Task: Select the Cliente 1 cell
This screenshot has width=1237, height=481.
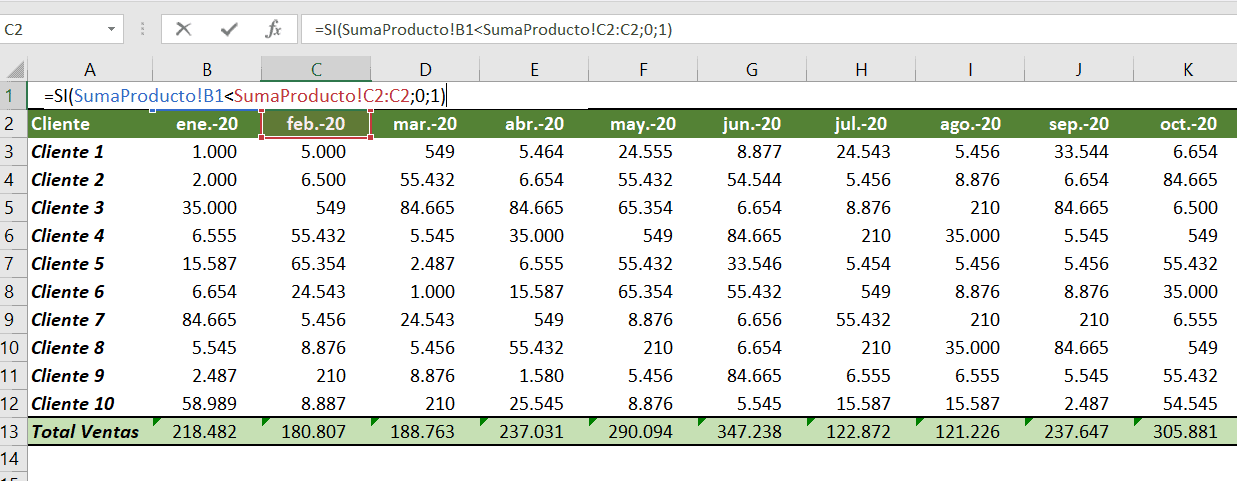Action: point(90,152)
